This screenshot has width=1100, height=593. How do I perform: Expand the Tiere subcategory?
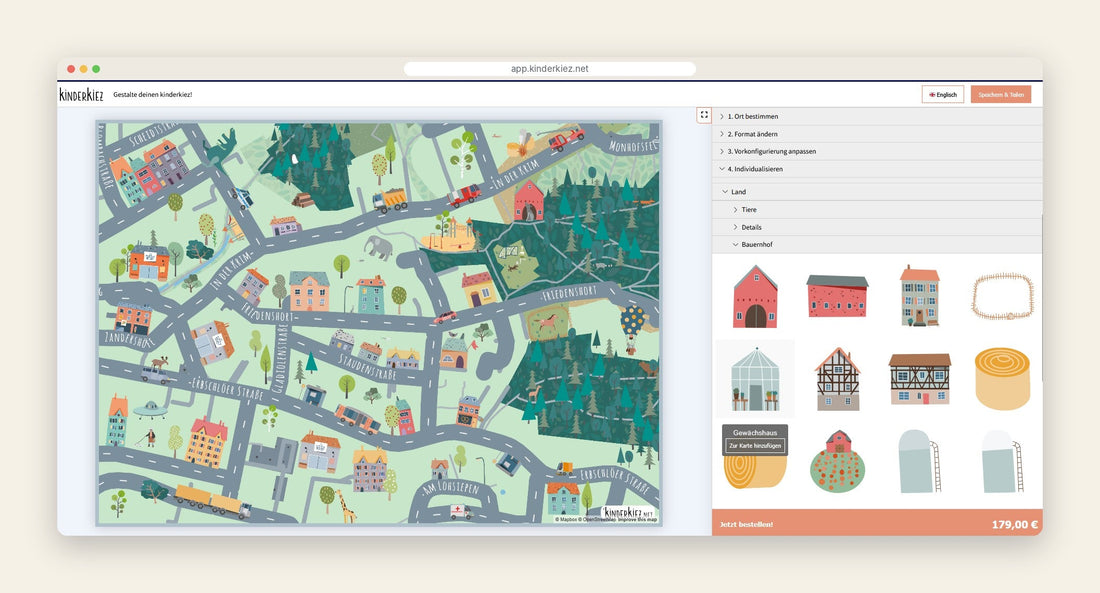click(877, 209)
